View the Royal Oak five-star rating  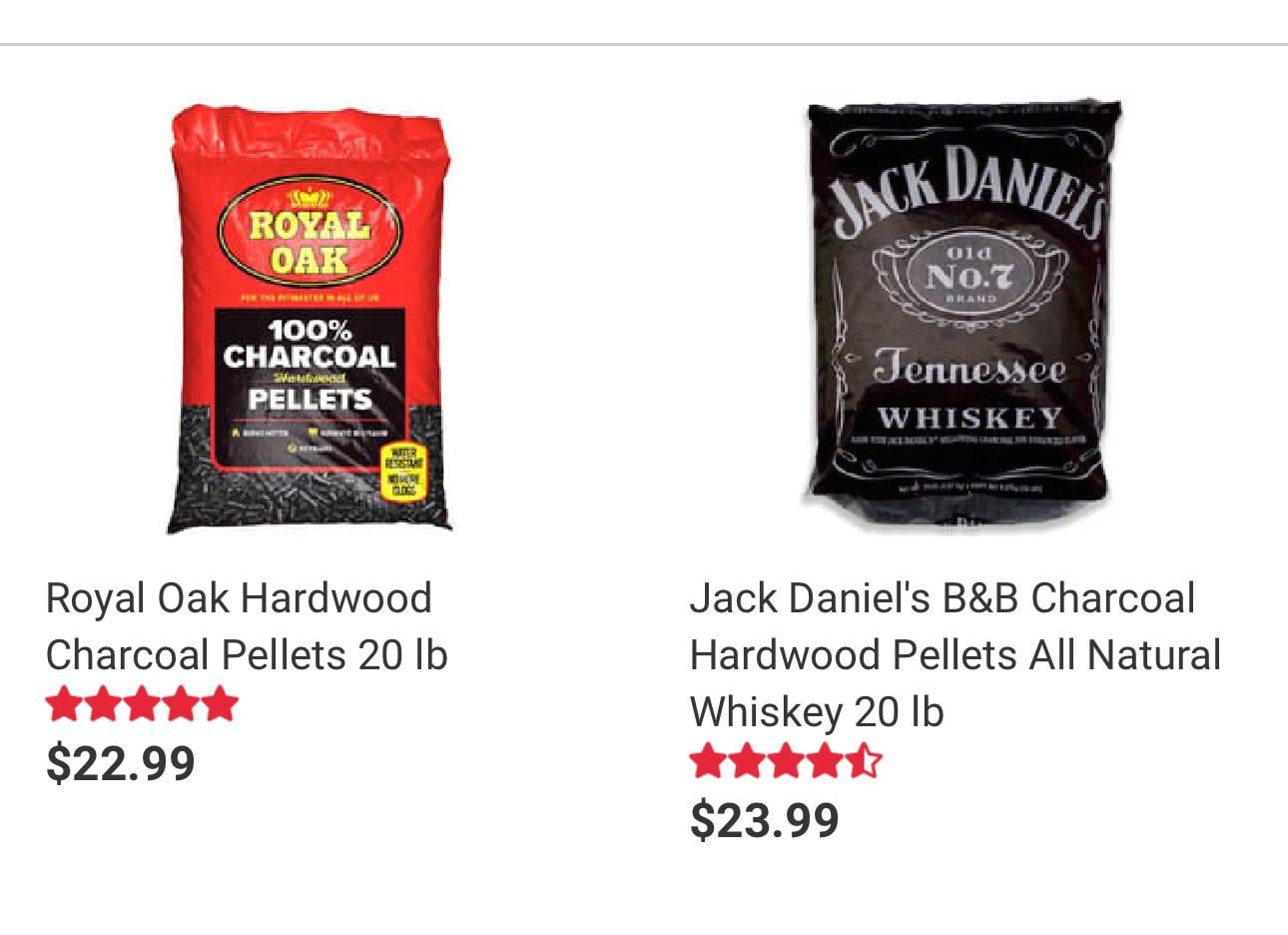pyautogui.click(x=143, y=704)
